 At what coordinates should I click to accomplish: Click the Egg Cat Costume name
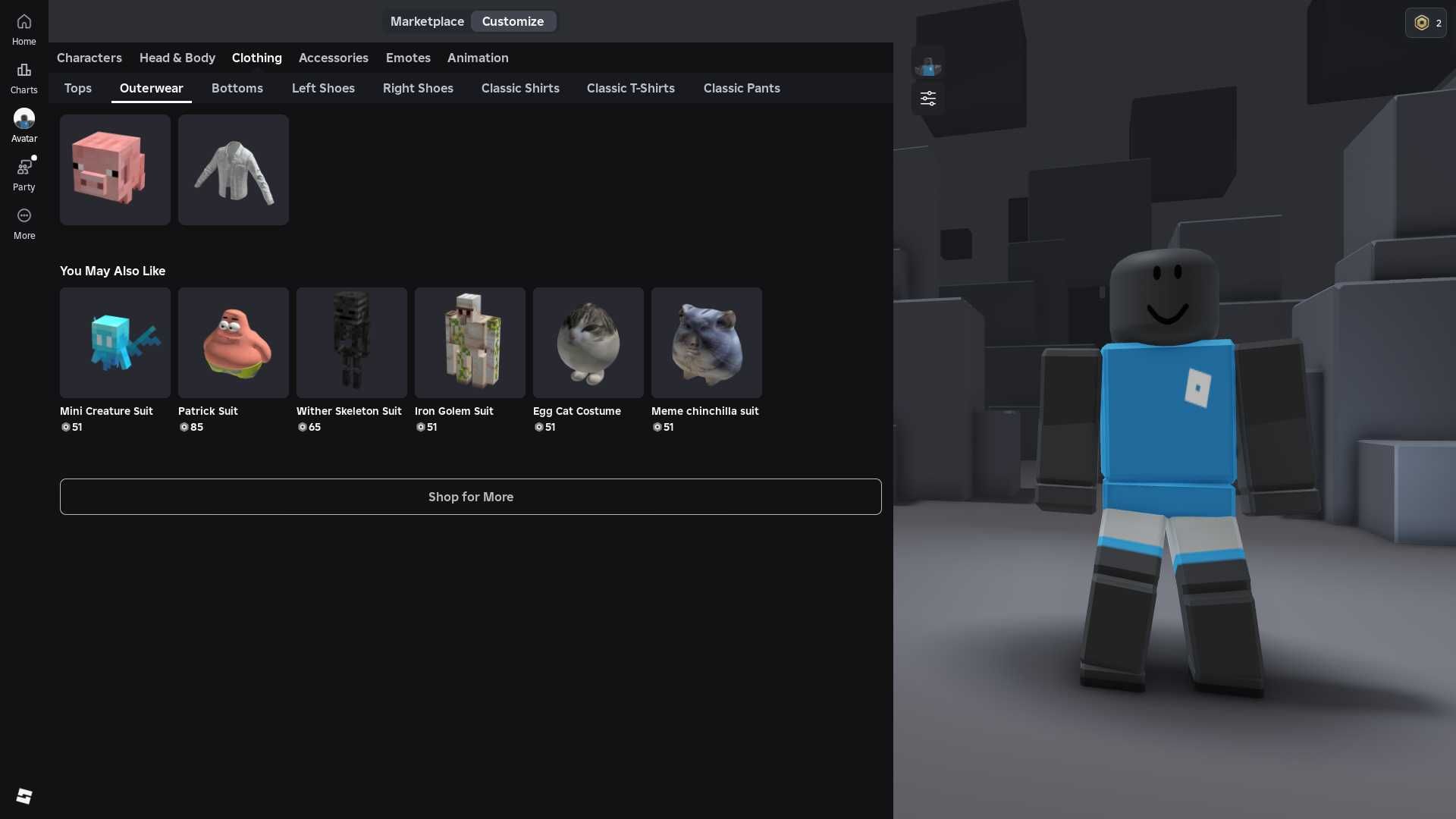point(577,411)
